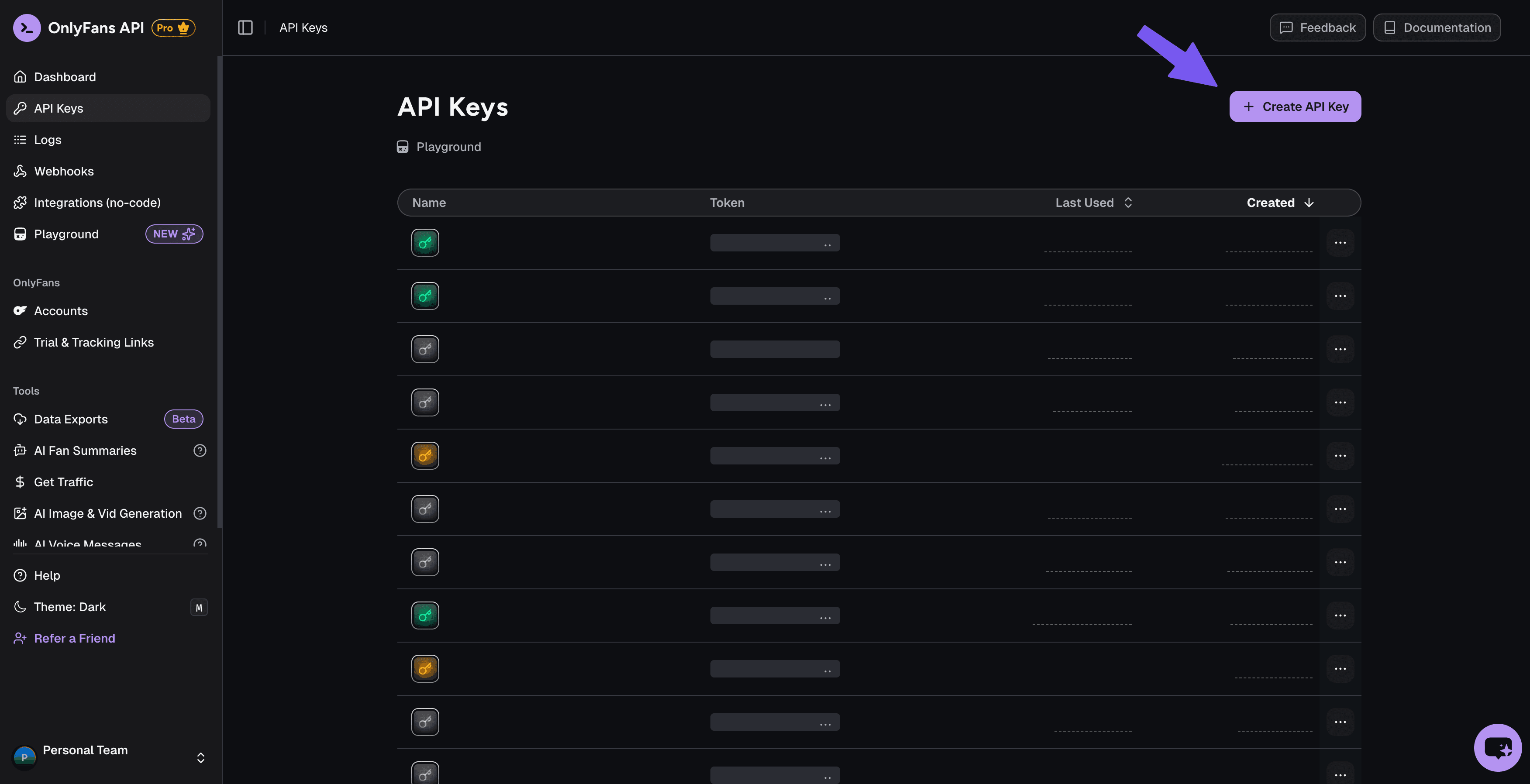The image size is (1530, 784).
Task: Click the OnlyFans API logo icon
Action: (x=27, y=28)
